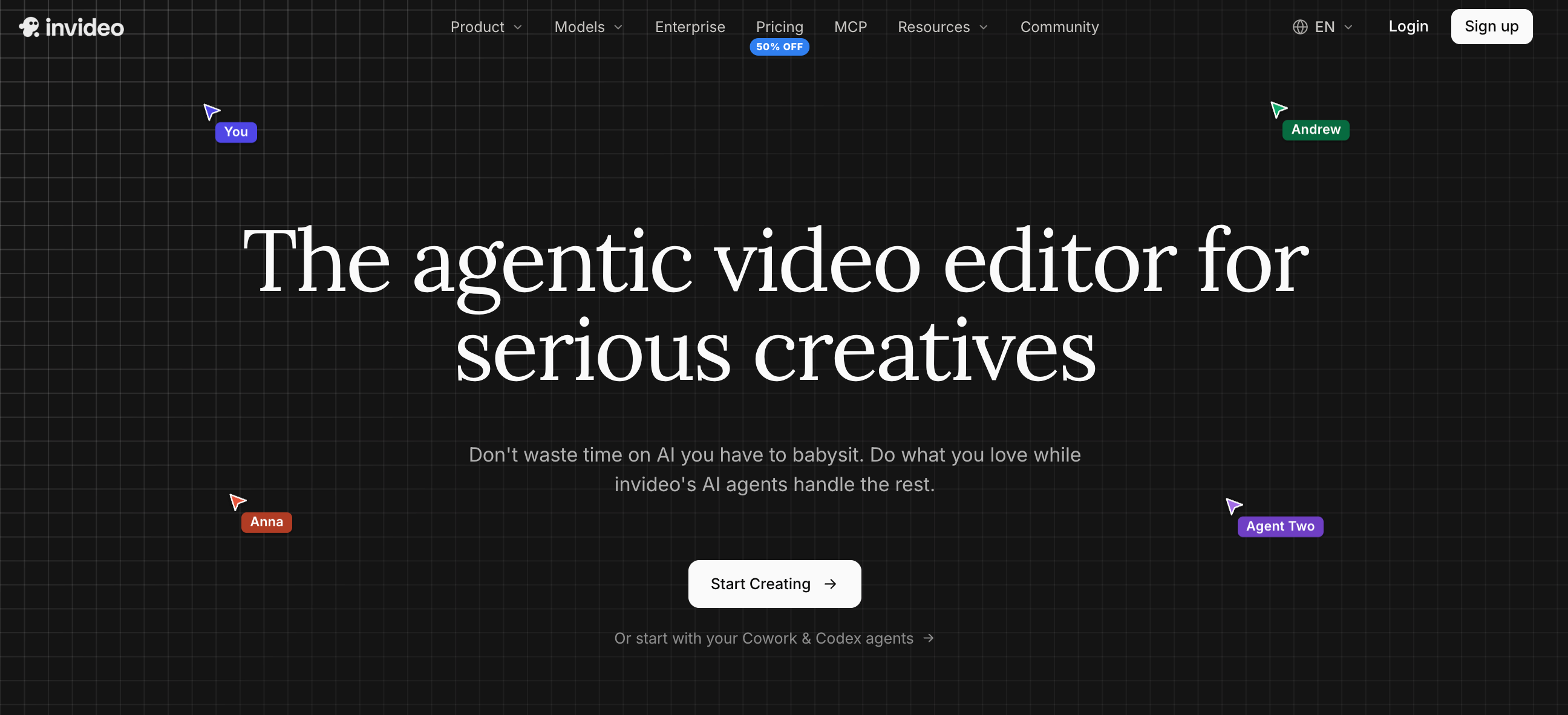Expand the Resources dropdown chevron
The image size is (1568, 715).
click(984, 27)
